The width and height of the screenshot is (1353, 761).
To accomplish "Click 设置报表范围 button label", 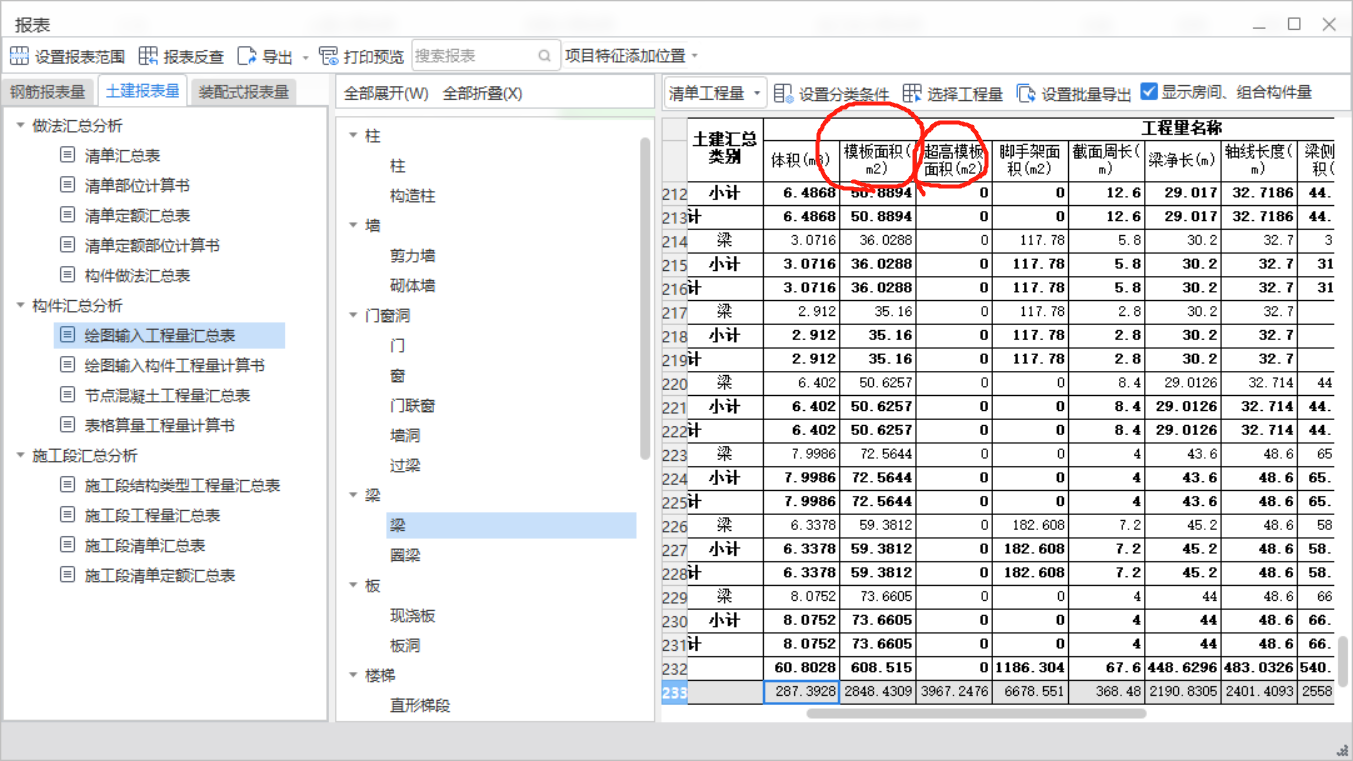I will coord(80,57).
